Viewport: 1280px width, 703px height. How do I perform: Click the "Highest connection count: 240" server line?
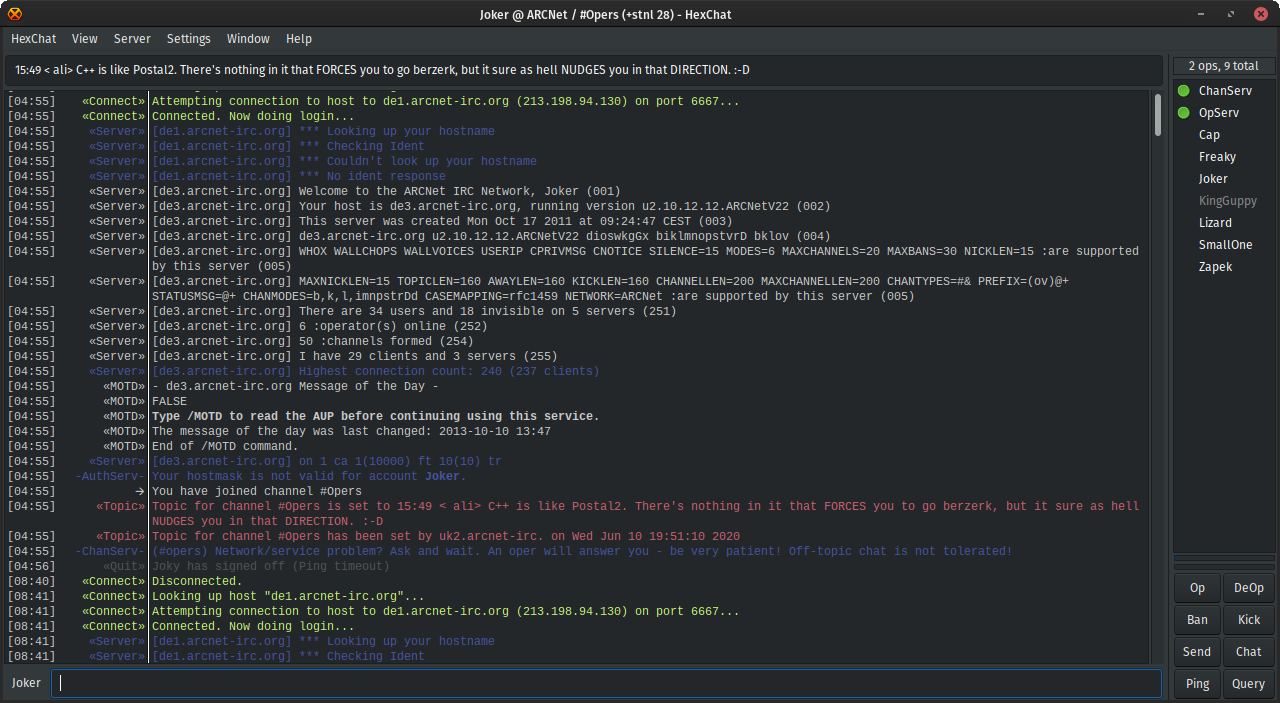pyautogui.click(x=376, y=371)
